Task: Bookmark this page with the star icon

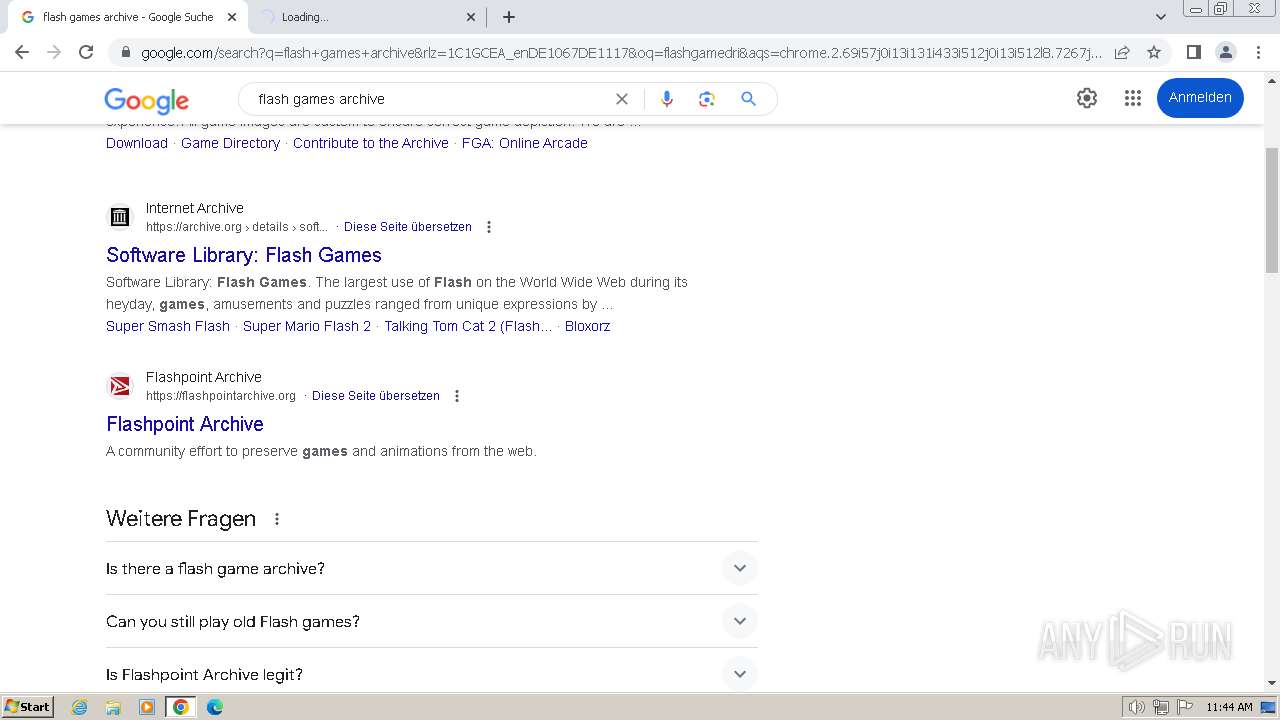Action: click(1154, 52)
